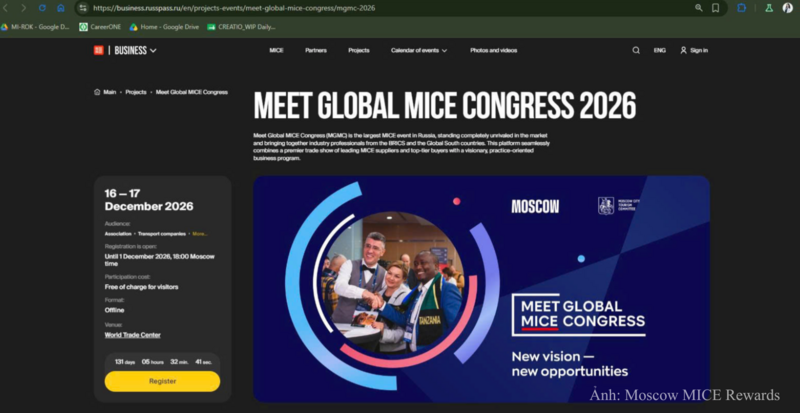Click Sign in
This screenshot has height=413, width=800.
coord(694,51)
